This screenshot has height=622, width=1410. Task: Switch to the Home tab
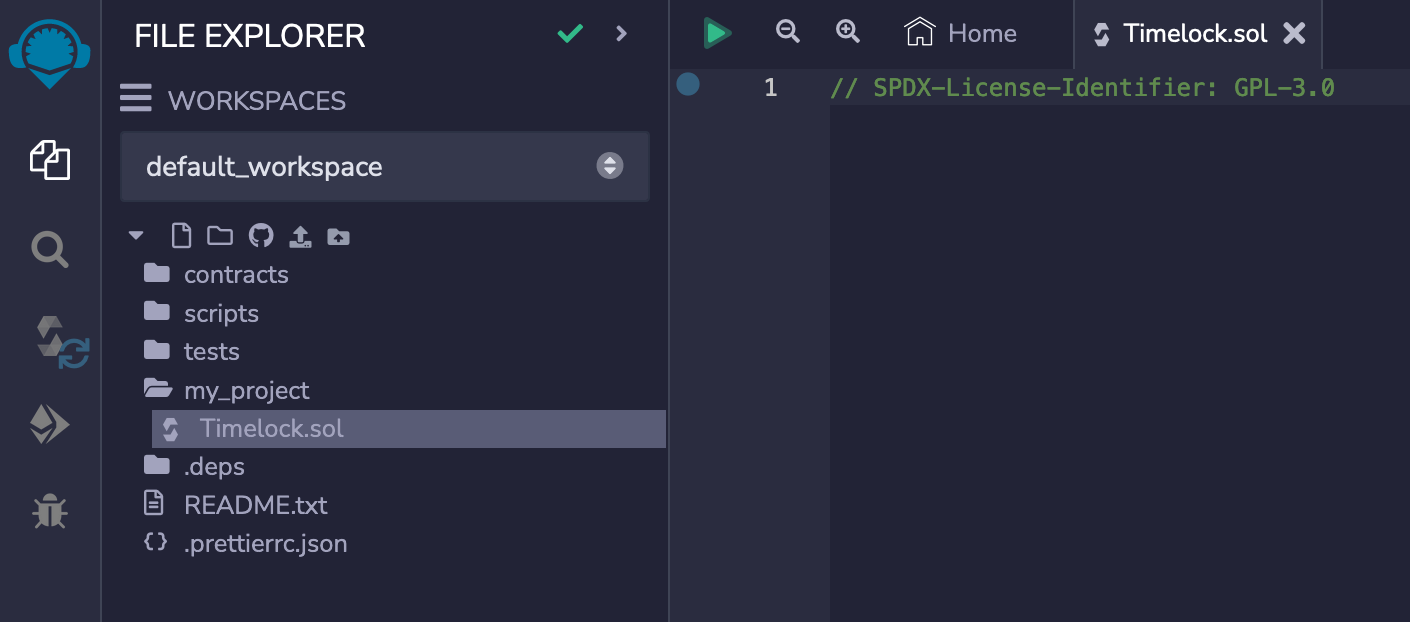coord(961,33)
